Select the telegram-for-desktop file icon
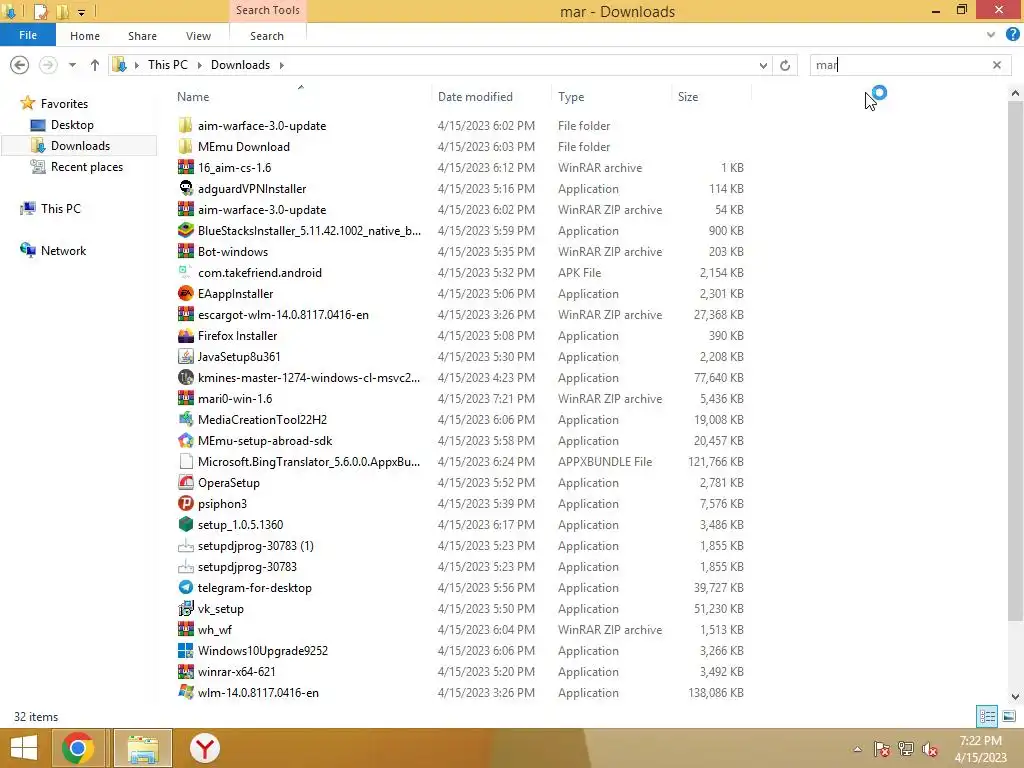The height and width of the screenshot is (768, 1024). tap(185, 587)
